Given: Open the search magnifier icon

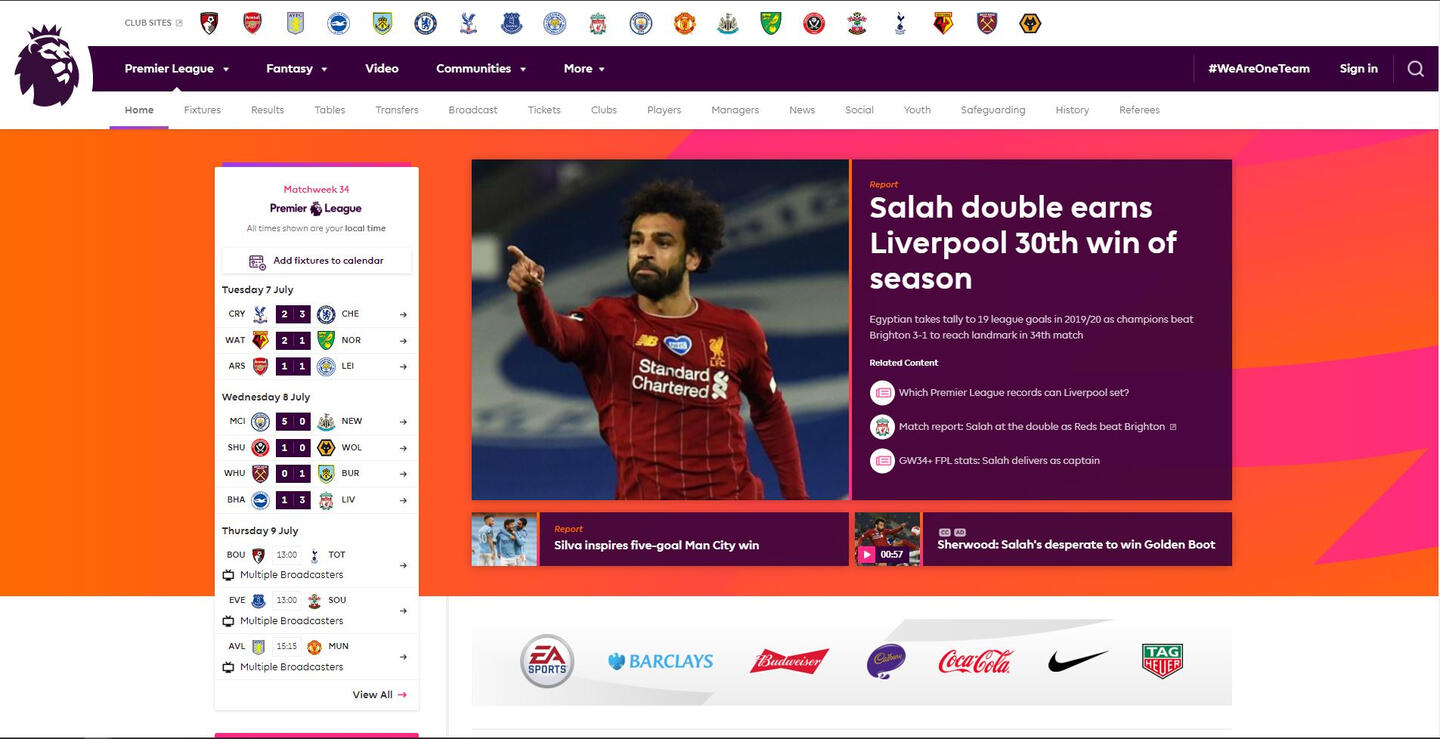Looking at the screenshot, I should pyautogui.click(x=1415, y=69).
